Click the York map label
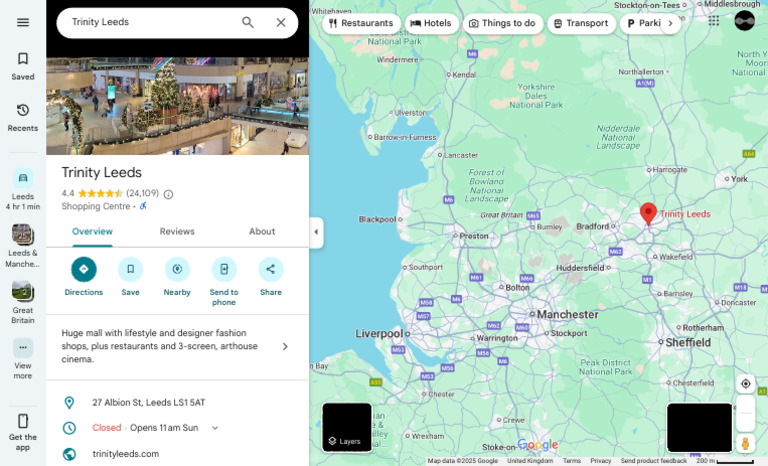This screenshot has width=768, height=466. pyautogui.click(x=739, y=179)
